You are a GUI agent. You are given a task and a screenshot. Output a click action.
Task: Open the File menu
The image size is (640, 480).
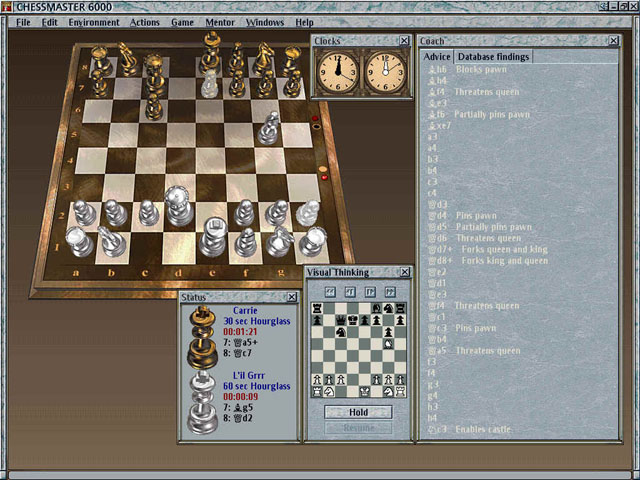pos(23,22)
